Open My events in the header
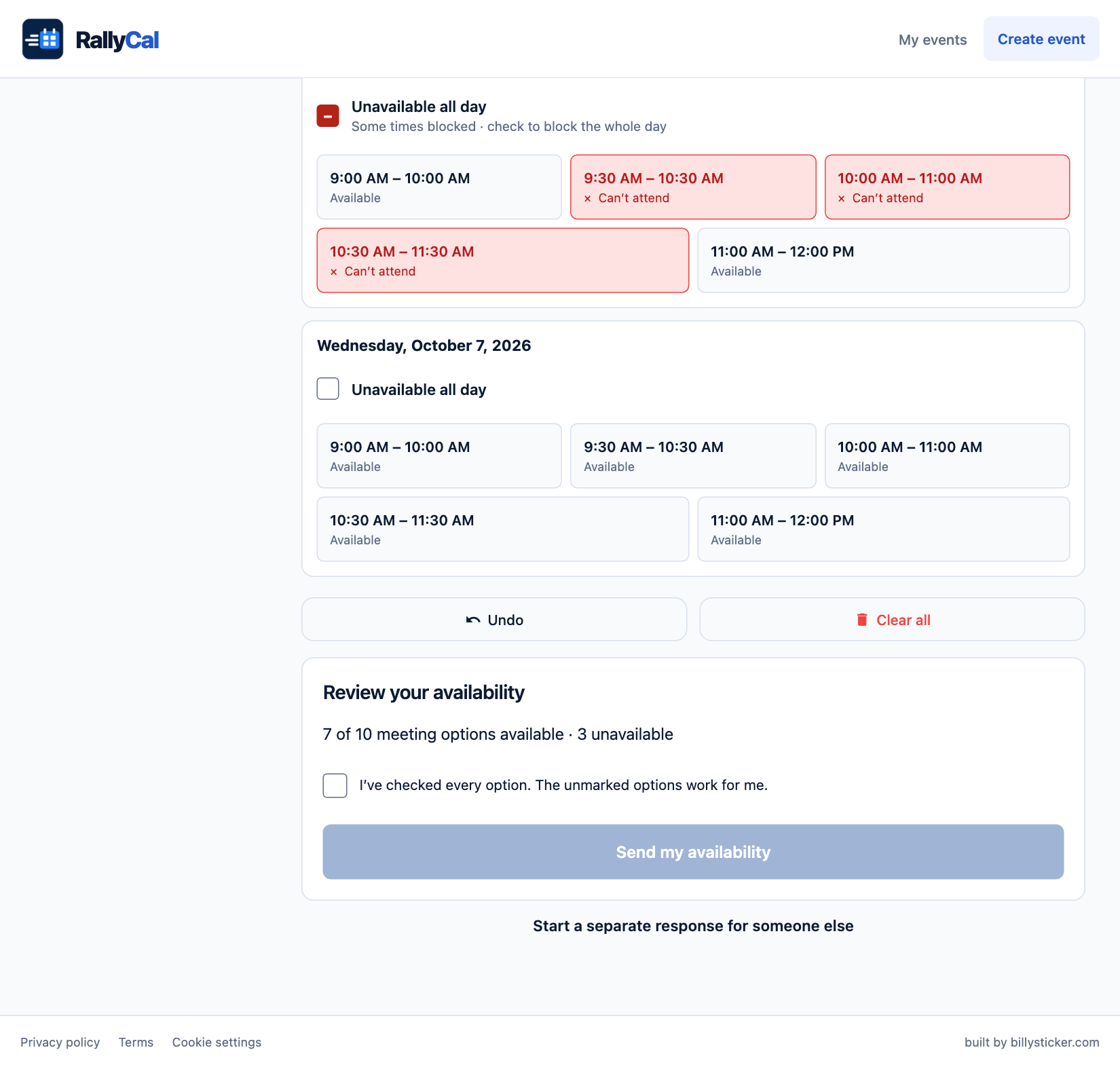1120x1069 pixels. tap(933, 39)
